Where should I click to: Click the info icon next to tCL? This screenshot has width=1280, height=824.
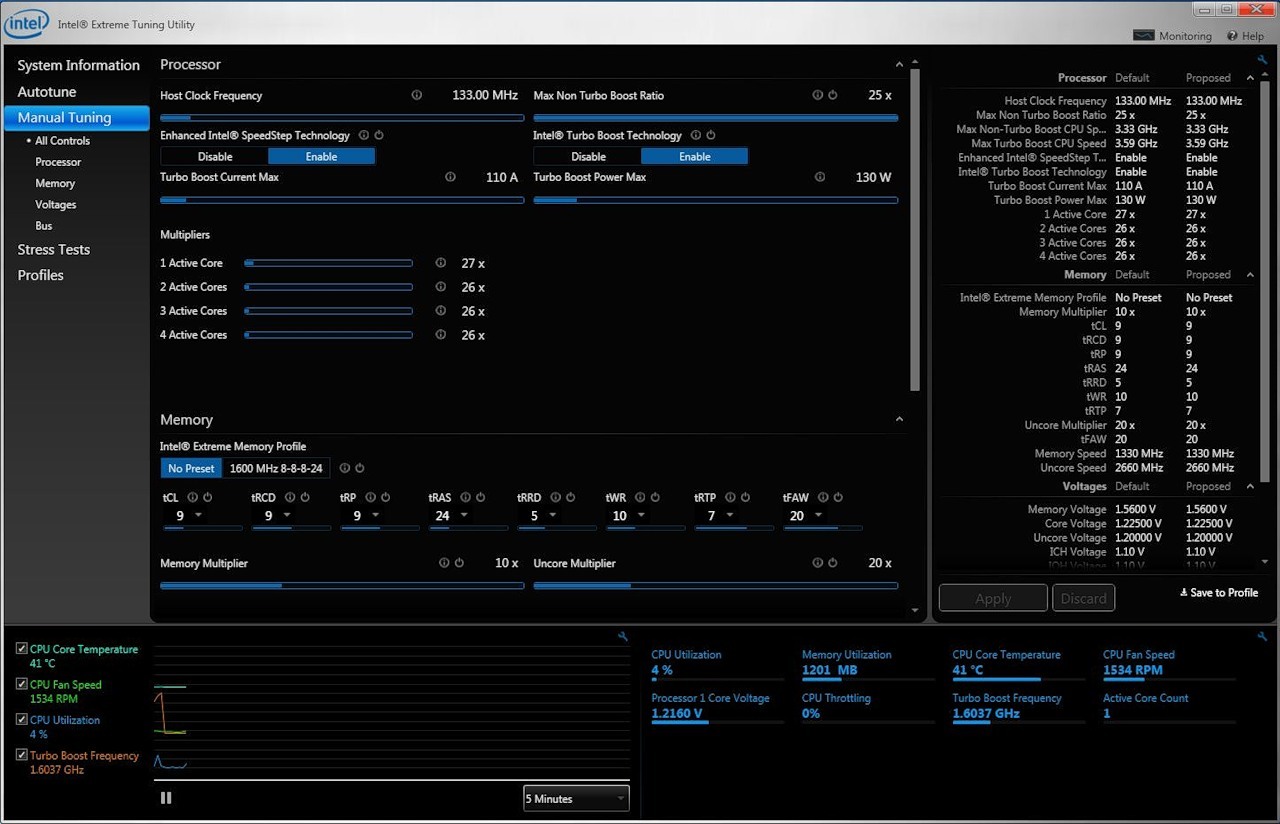[193, 497]
